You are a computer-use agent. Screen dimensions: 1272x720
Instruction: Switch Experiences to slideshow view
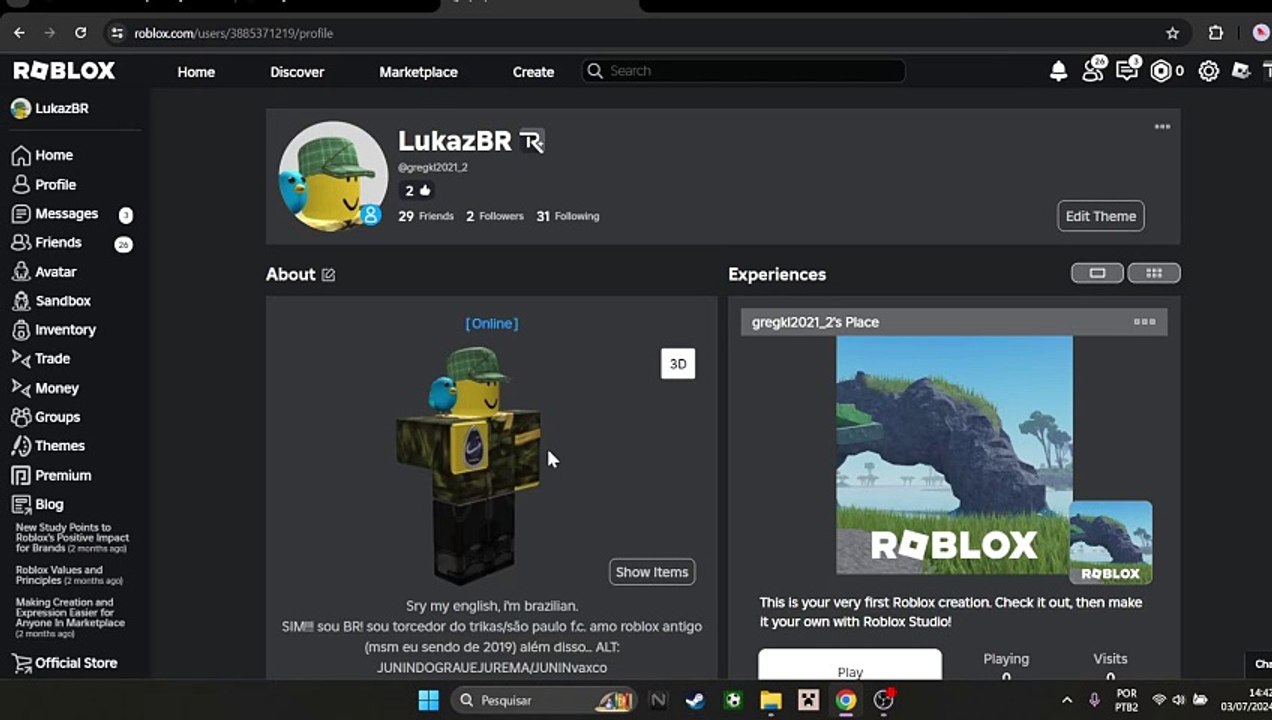pos(1097,273)
